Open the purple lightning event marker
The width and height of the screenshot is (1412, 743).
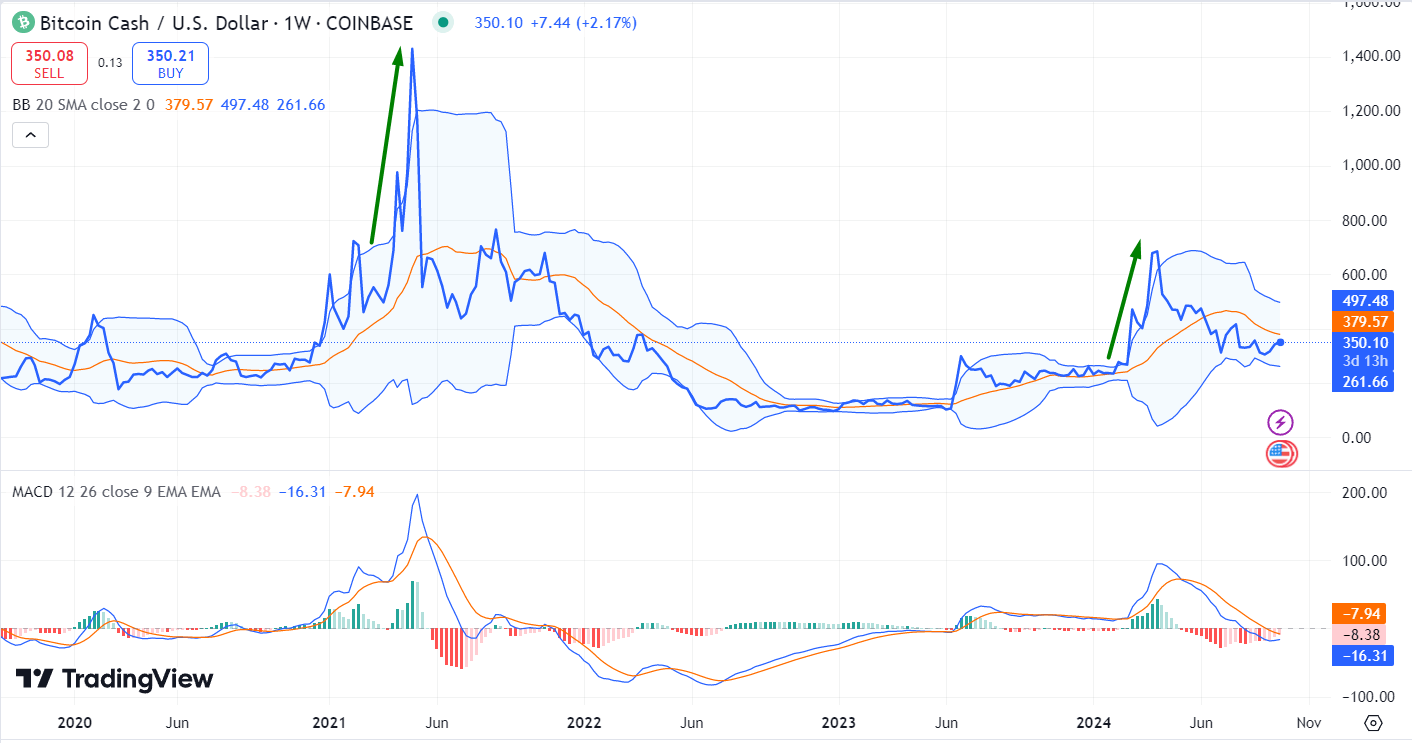tap(1281, 422)
